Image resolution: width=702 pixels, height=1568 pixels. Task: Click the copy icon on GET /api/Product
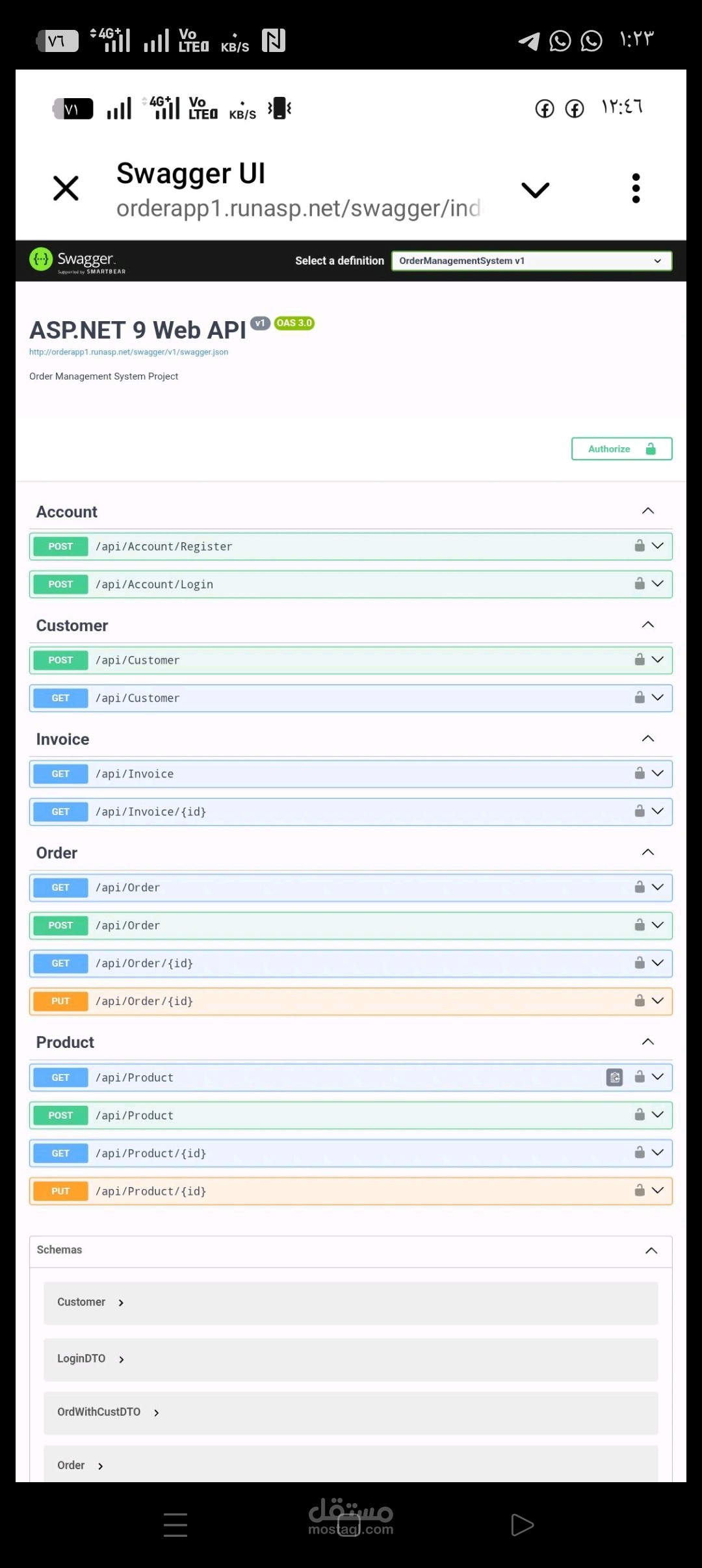tap(614, 1077)
